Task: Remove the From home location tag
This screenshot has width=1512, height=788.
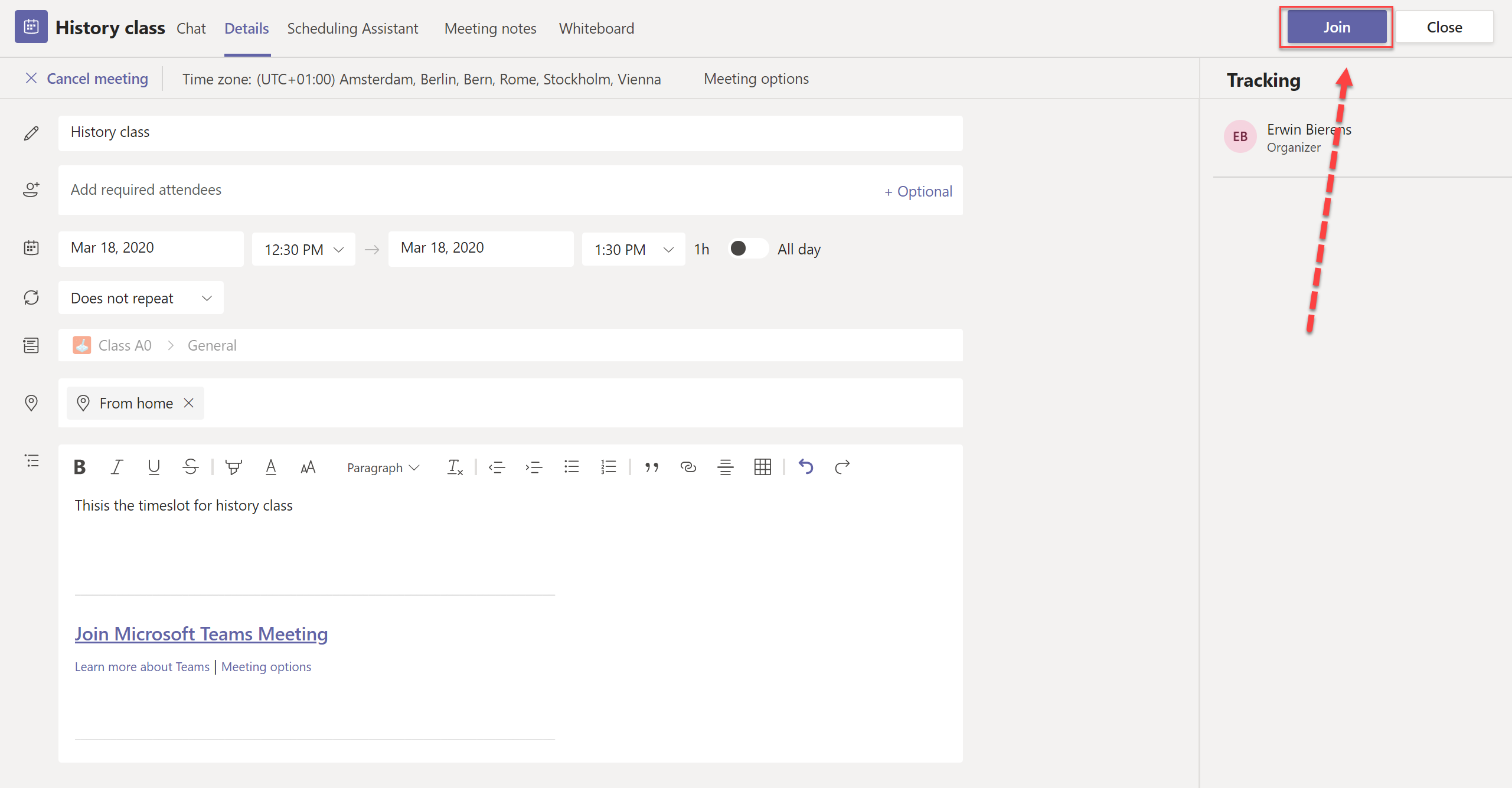Action: [189, 403]
